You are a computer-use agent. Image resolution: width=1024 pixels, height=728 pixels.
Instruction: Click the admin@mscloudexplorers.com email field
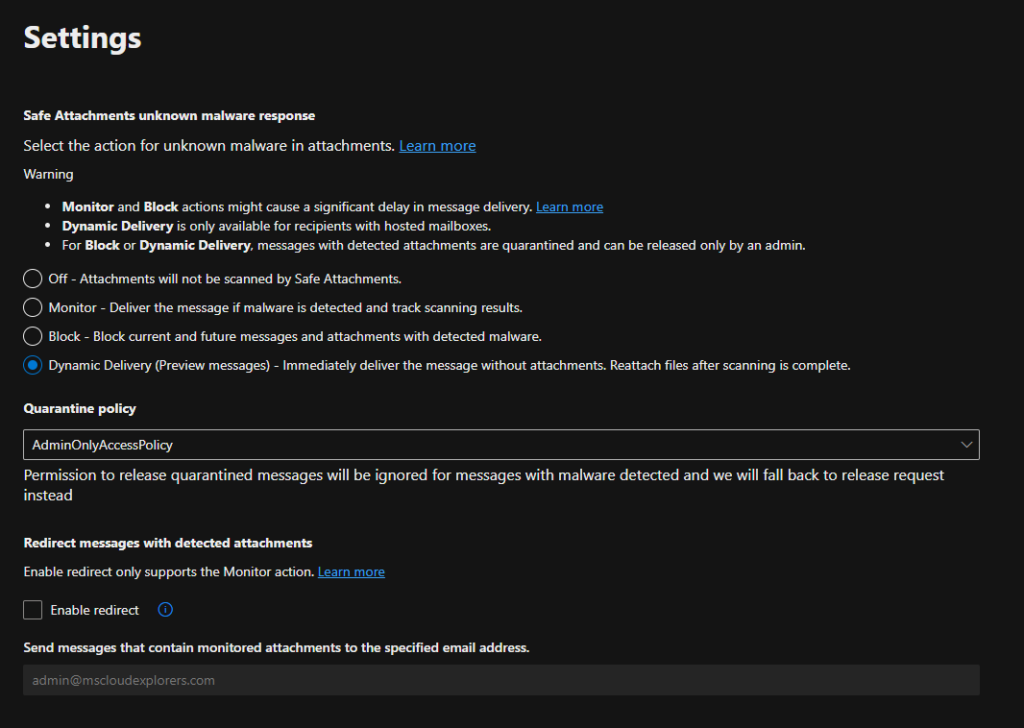pyautogui.click(x=500, y=680)
